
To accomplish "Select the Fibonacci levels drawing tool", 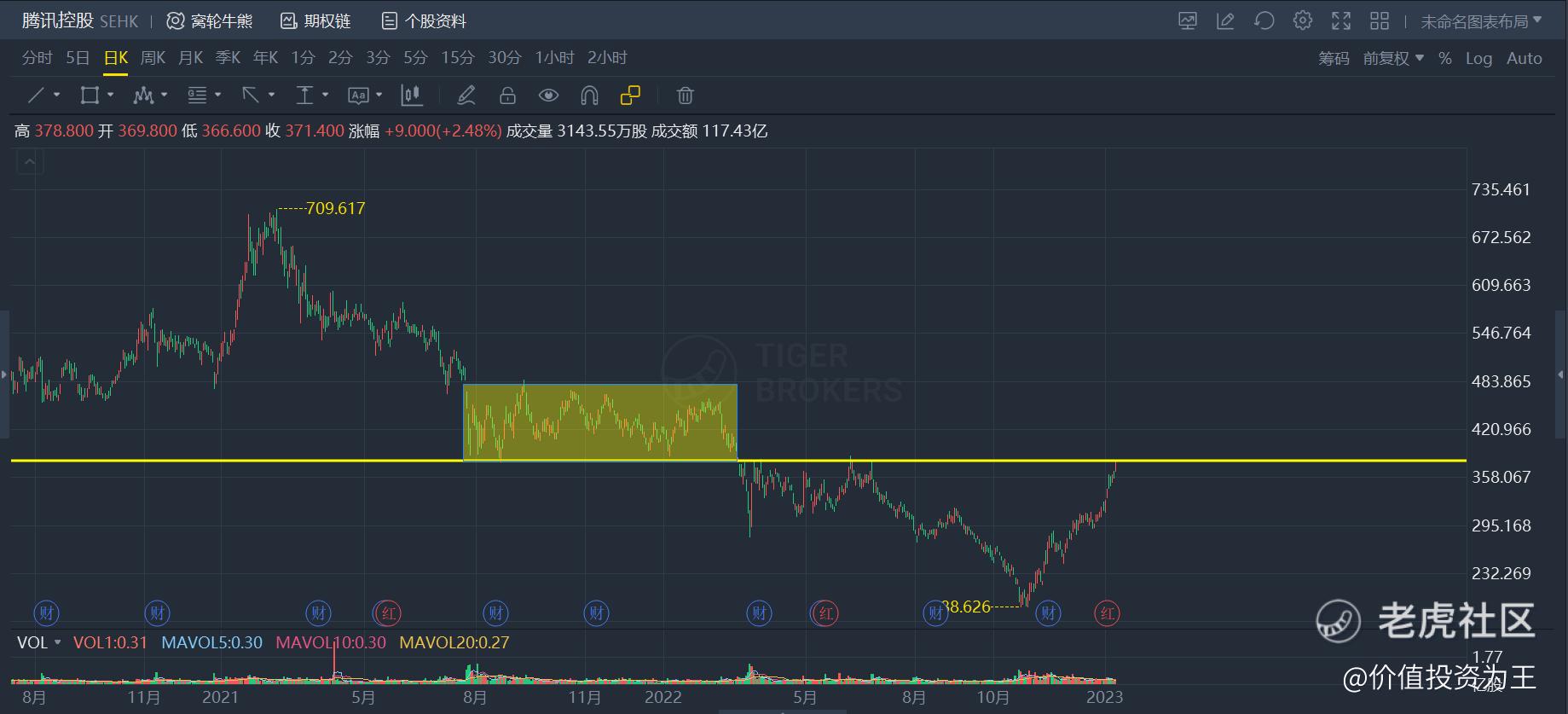I will 197,96.
